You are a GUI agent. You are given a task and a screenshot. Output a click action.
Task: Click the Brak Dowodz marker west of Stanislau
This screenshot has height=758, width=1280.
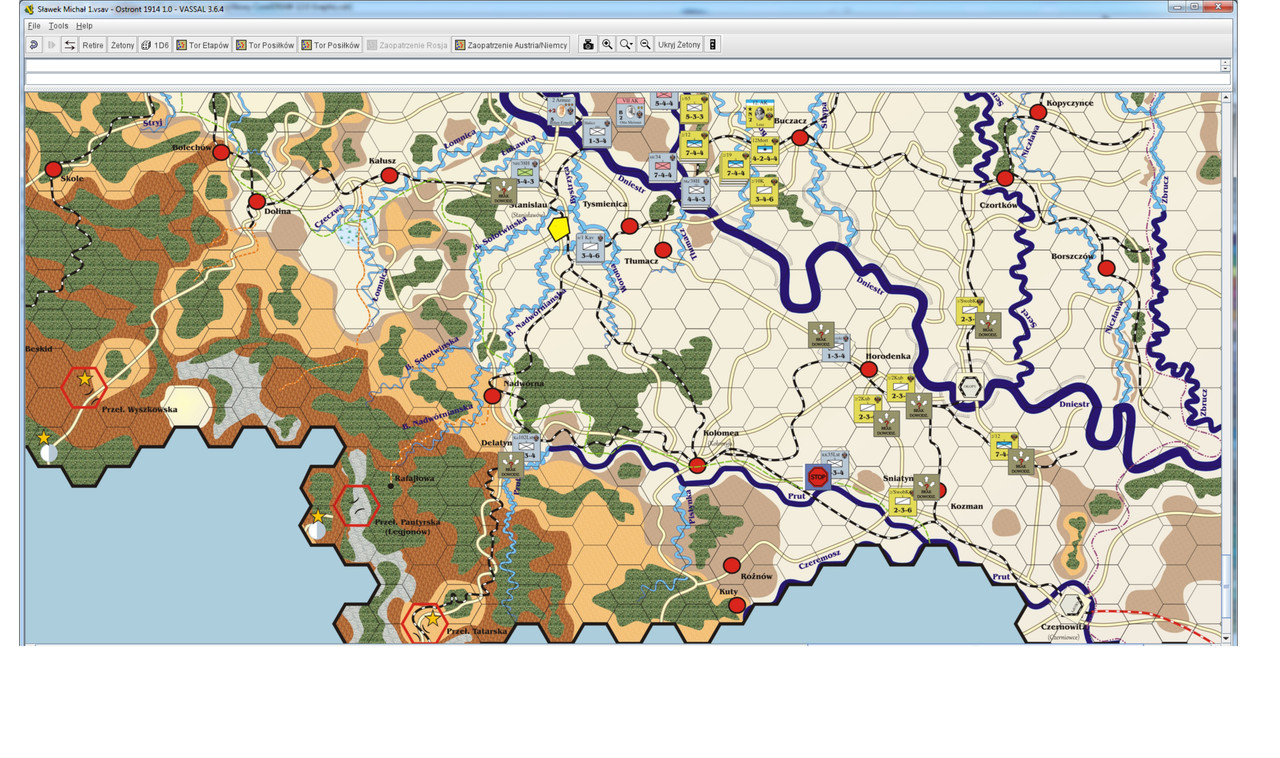pyautogui.click(x=503, y=191)
